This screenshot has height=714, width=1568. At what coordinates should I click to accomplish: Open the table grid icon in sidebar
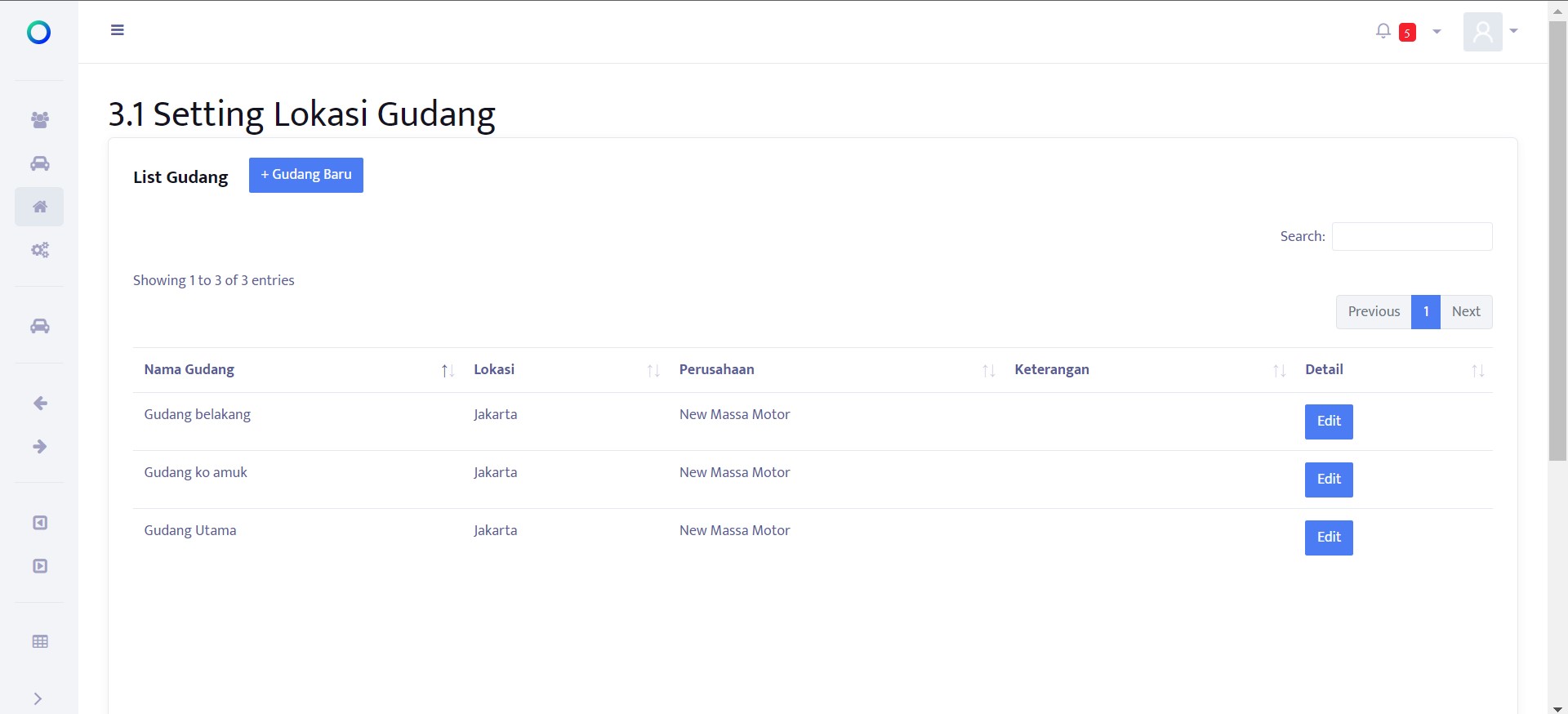click(39, 642)
